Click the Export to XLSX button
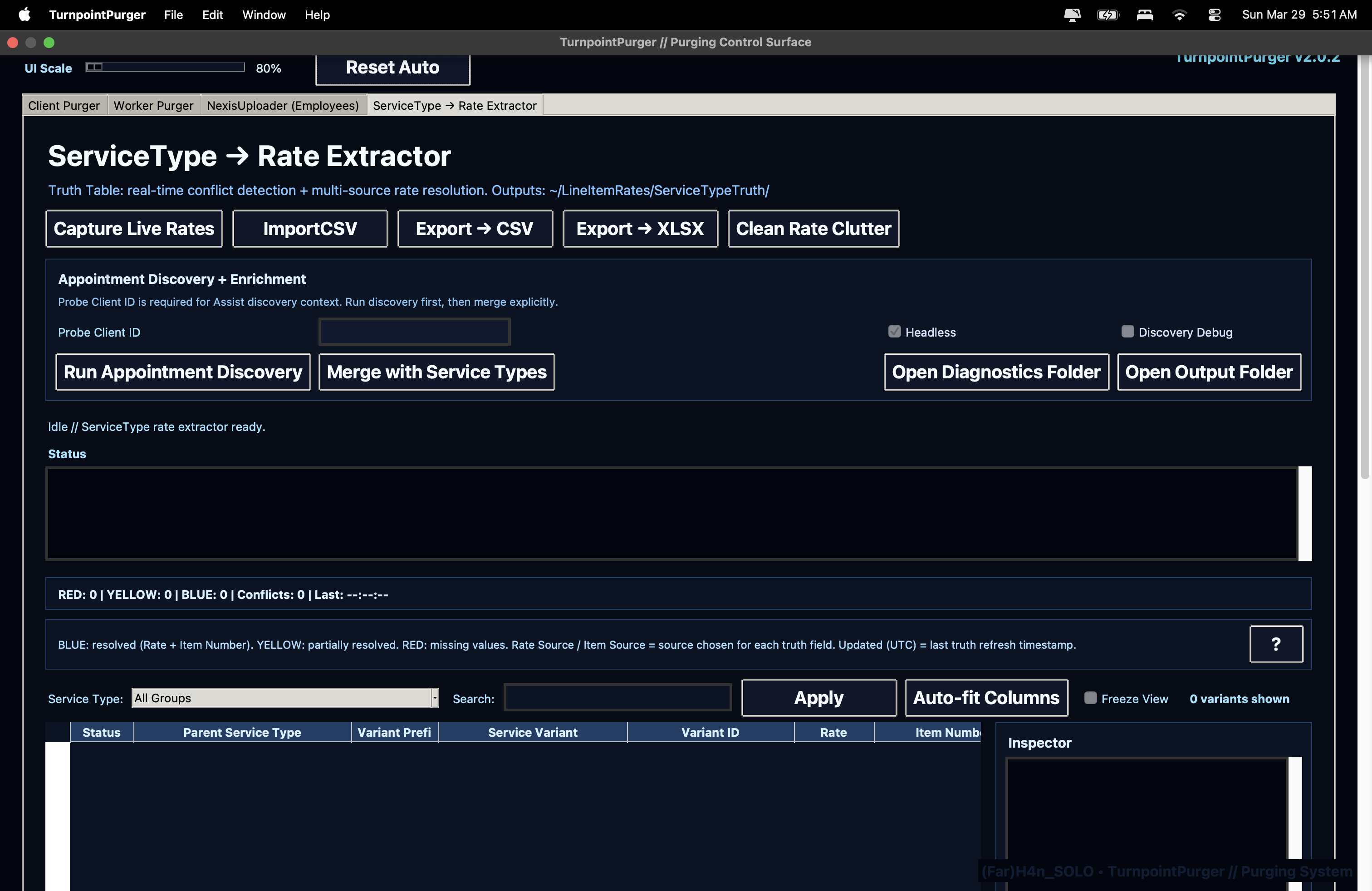Viewport: 1372px width, 891px height. pyautogui.click(x=640, y=229)
